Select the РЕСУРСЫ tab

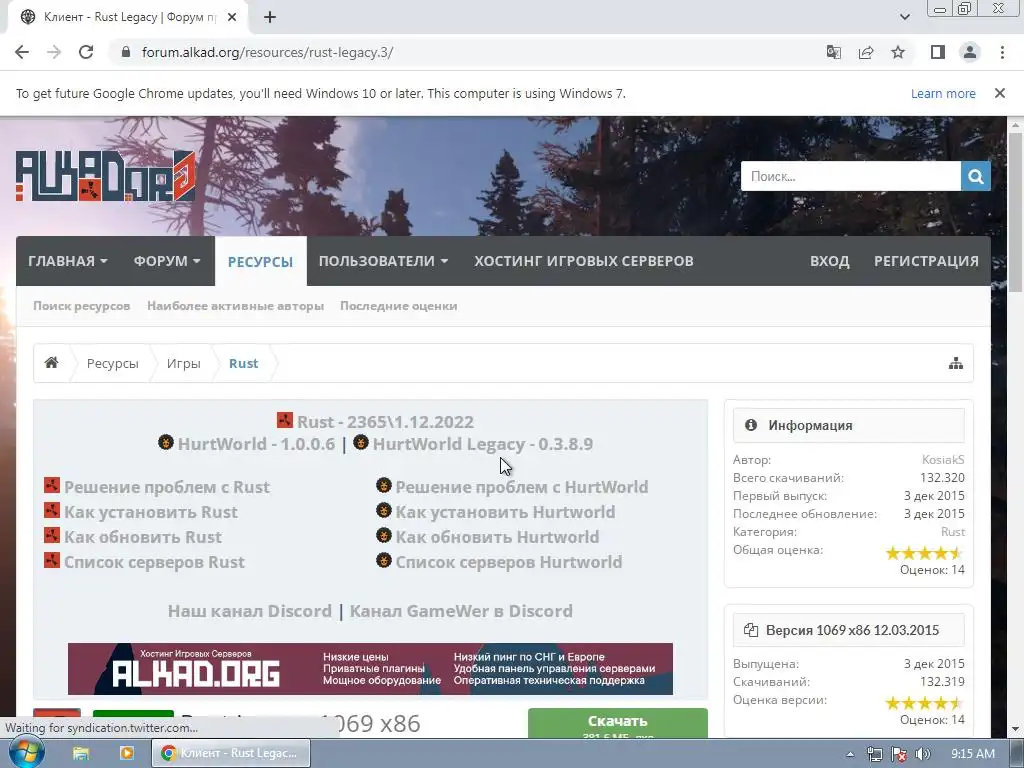[x=261, y=261]
